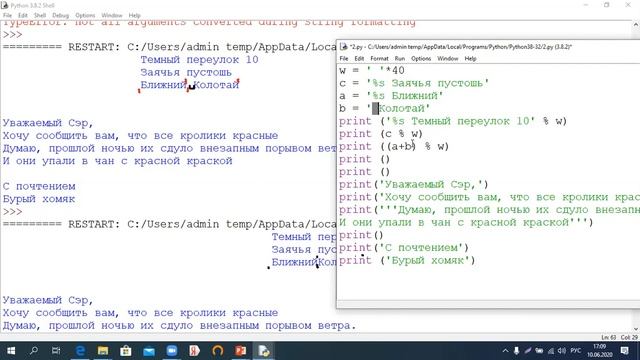Click code line print ((a+b) % w)

[394, 147]
